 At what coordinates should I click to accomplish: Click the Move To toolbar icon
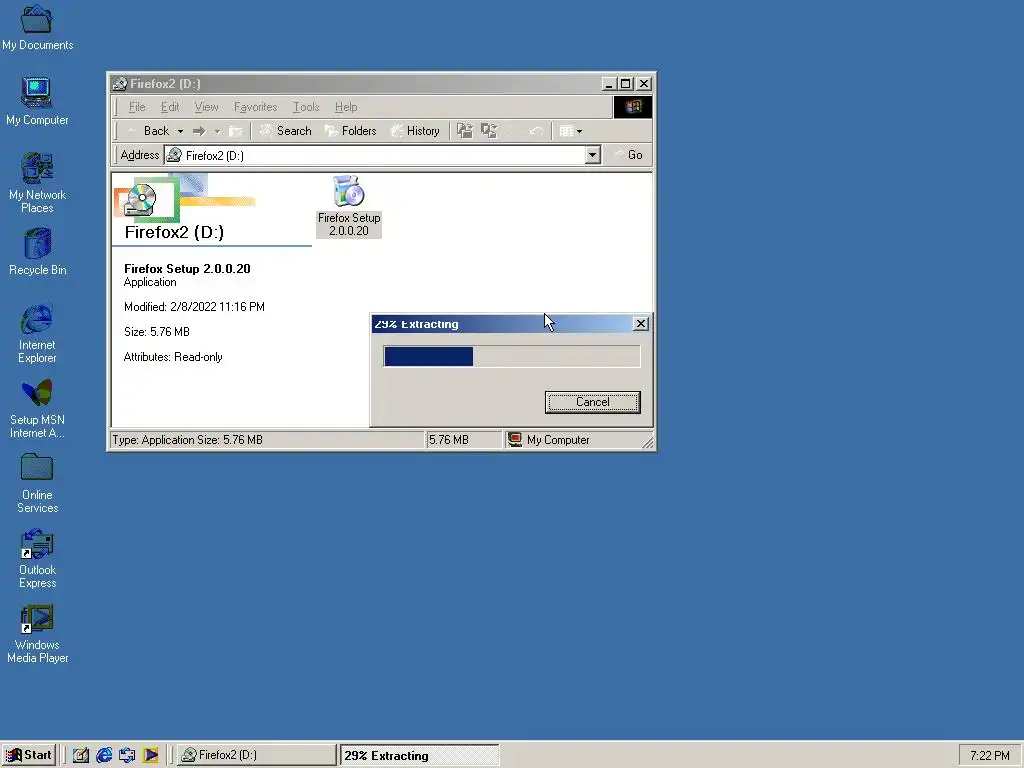(464, 131)
